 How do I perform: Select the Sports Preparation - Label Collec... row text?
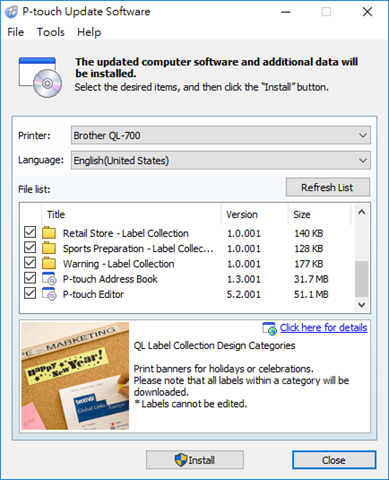click(138, 248)
